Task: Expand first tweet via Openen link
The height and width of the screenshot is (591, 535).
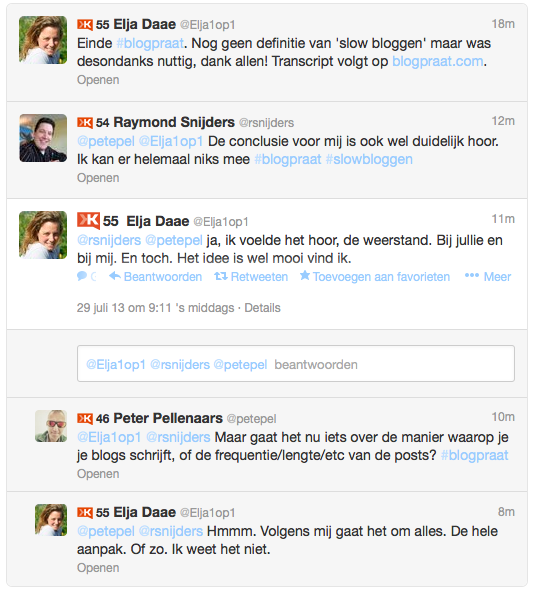Action: coord(98,80)
